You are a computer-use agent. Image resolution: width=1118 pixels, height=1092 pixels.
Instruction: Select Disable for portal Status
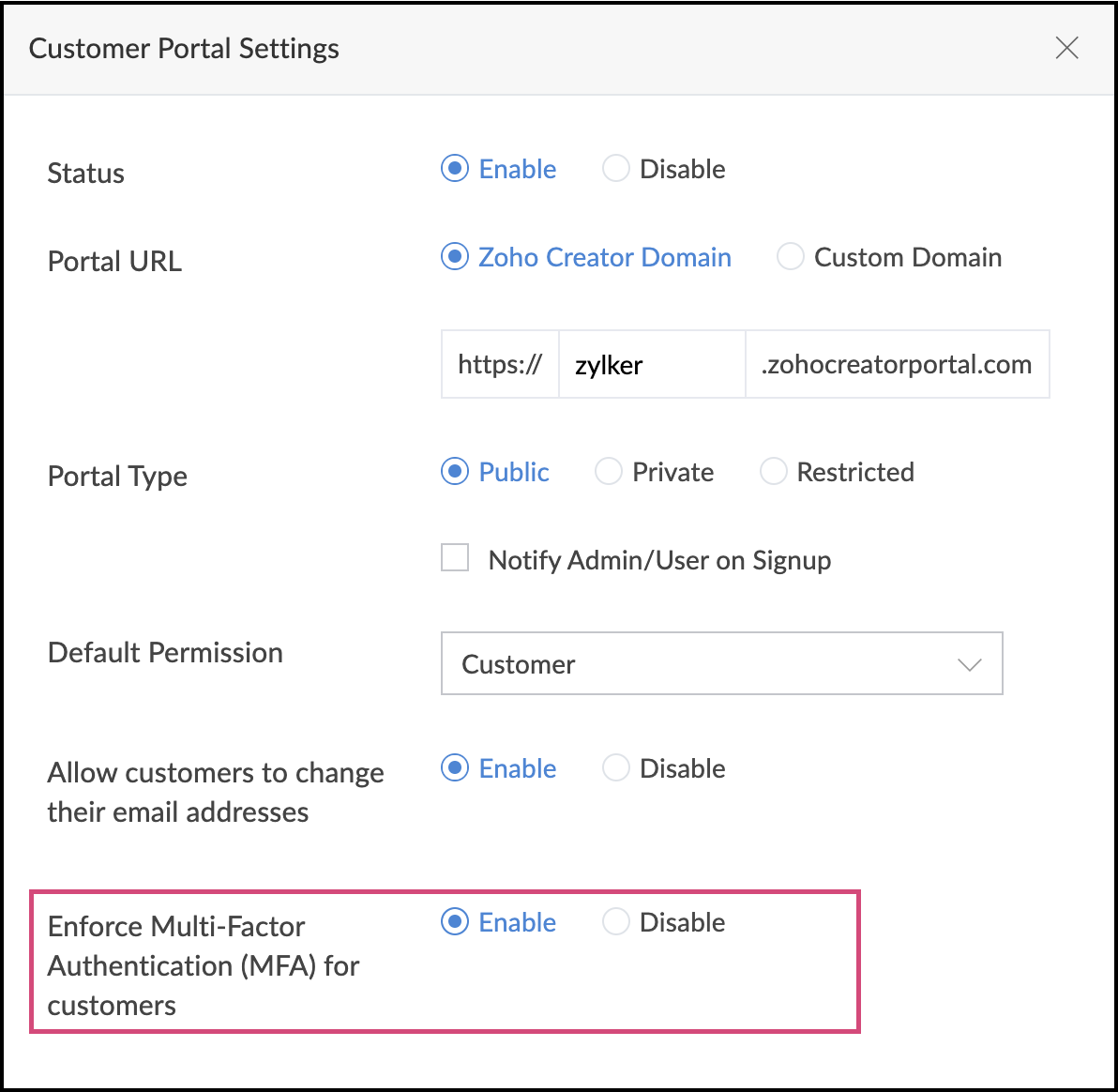click(616, 169)
